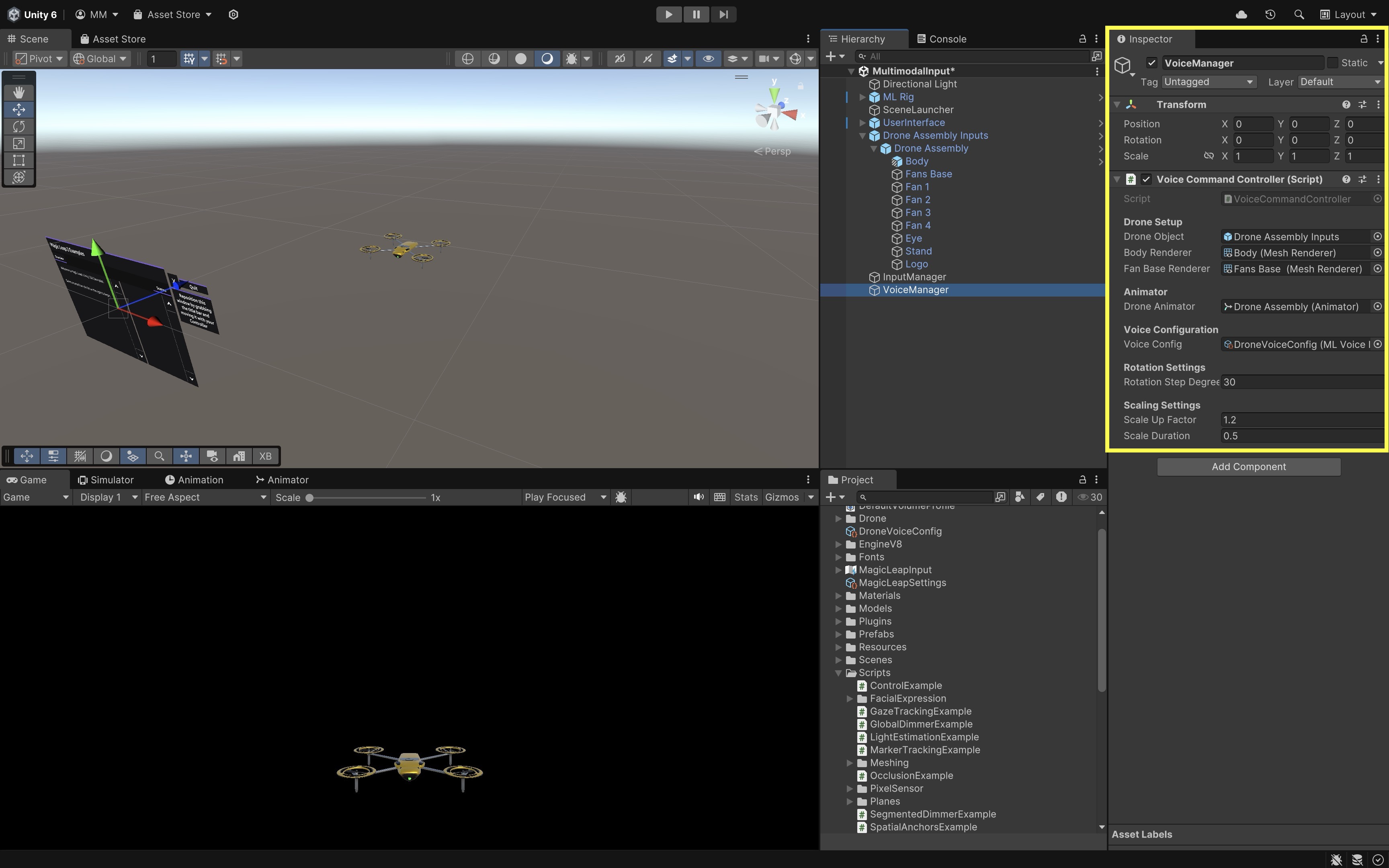Disable the Voice Command Controller script checkbox
1389x868 pixels.
point(1146,179)
